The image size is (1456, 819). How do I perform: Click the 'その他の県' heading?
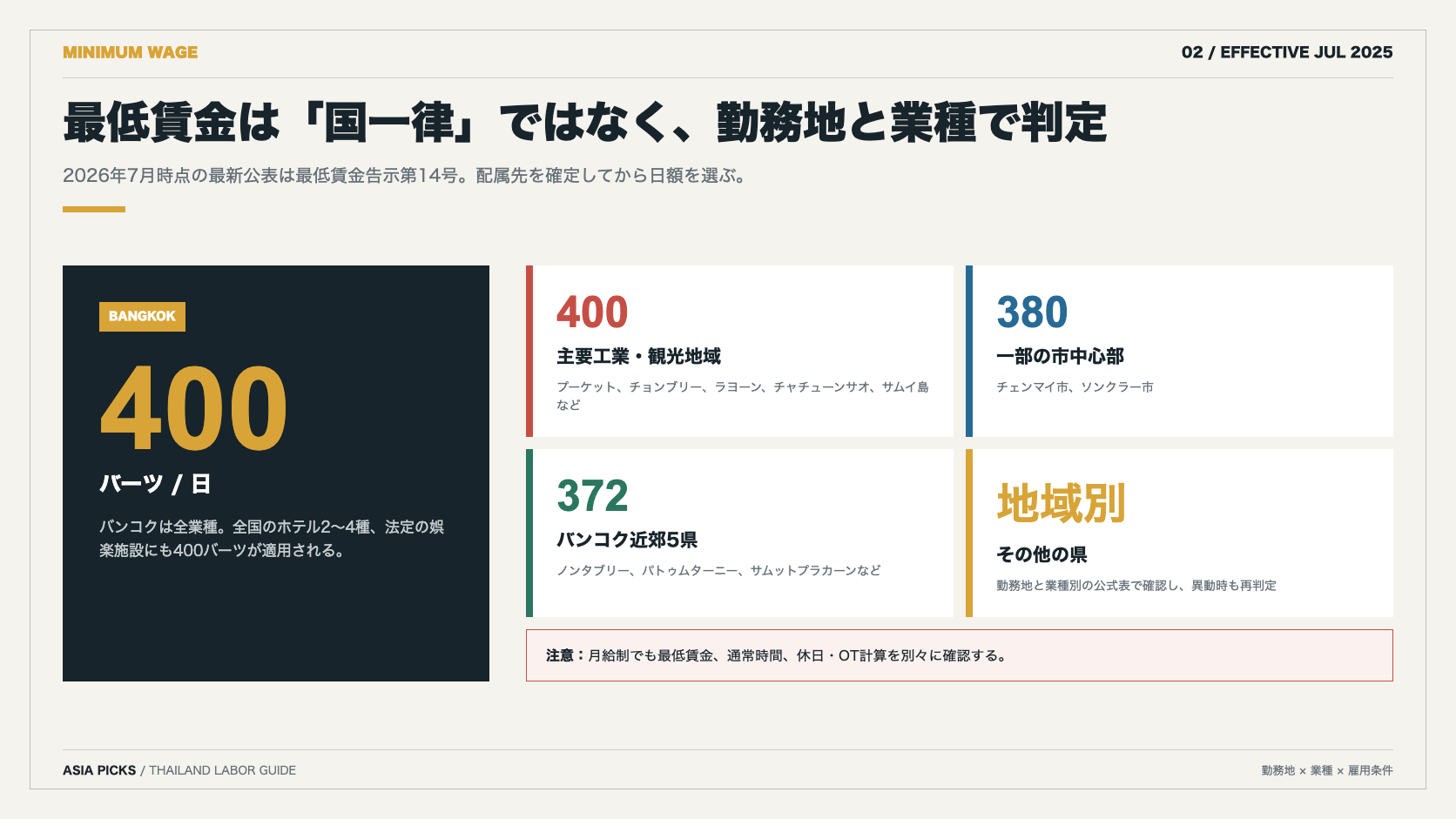click(x=1041, y=554)
